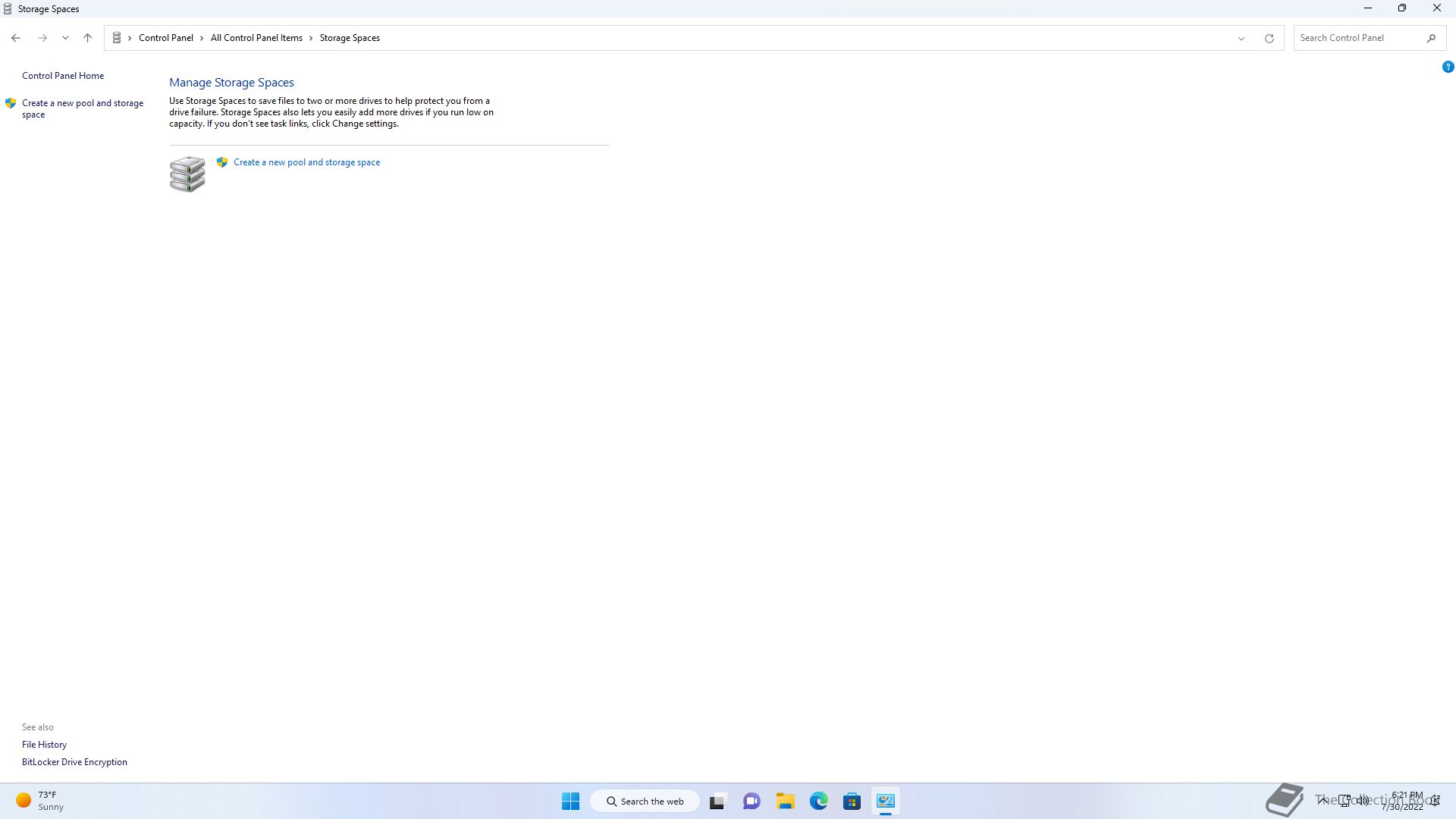Open Control Panel Home
The height and width of the screenshot is (819, 1456).
click(x=63, y=76)
